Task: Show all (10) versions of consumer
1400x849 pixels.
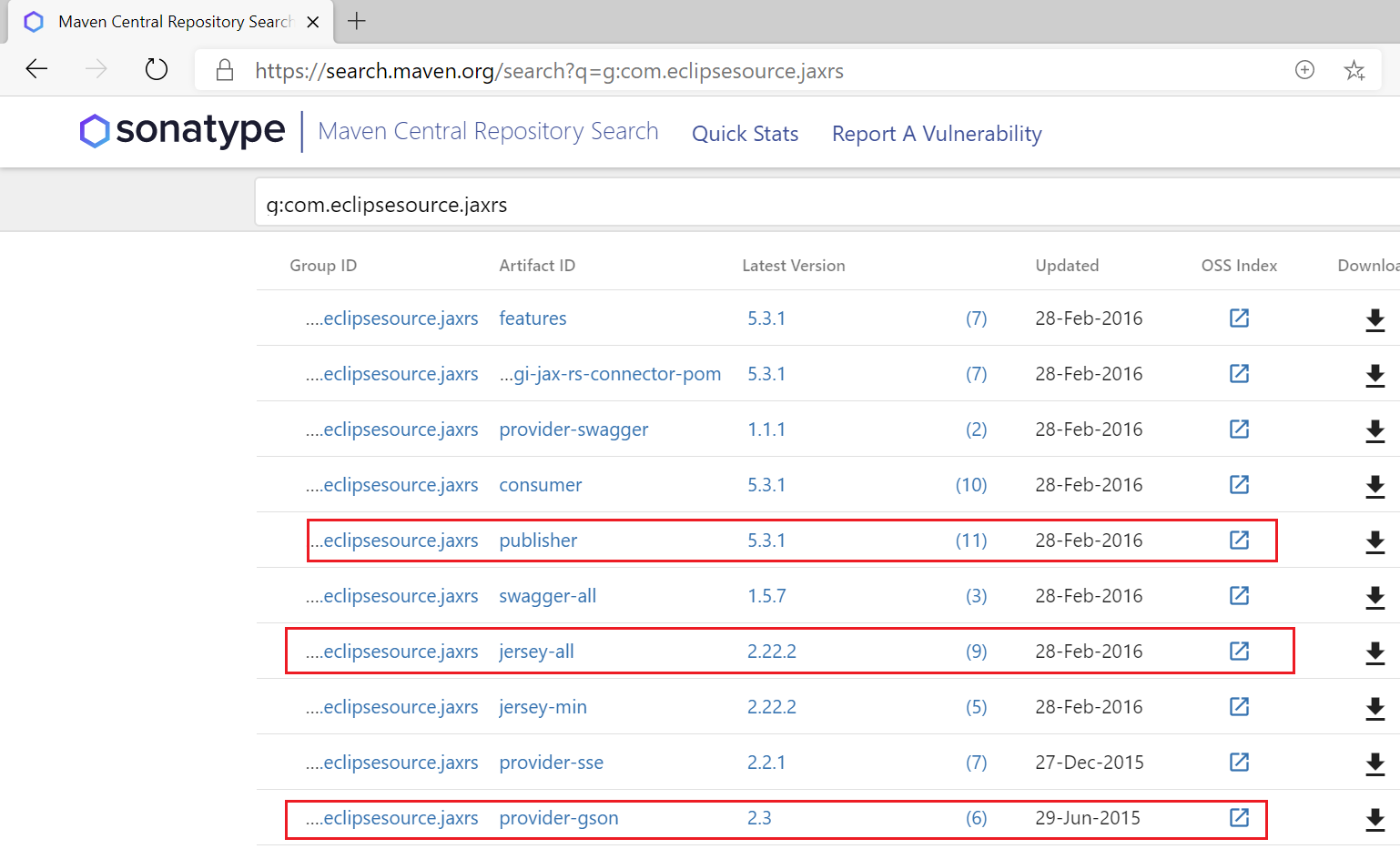Action: pyautogui.click(x=971, y=485)
